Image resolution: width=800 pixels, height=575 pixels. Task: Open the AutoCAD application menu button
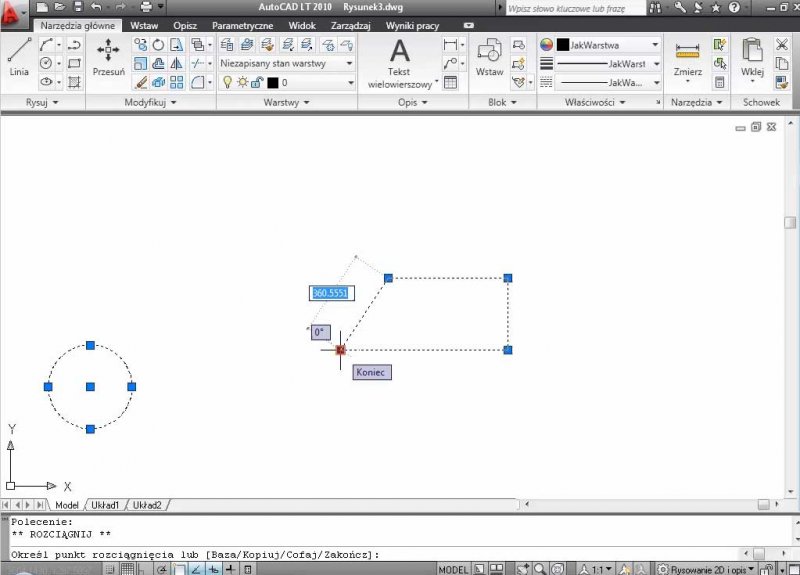coord(13,13)
